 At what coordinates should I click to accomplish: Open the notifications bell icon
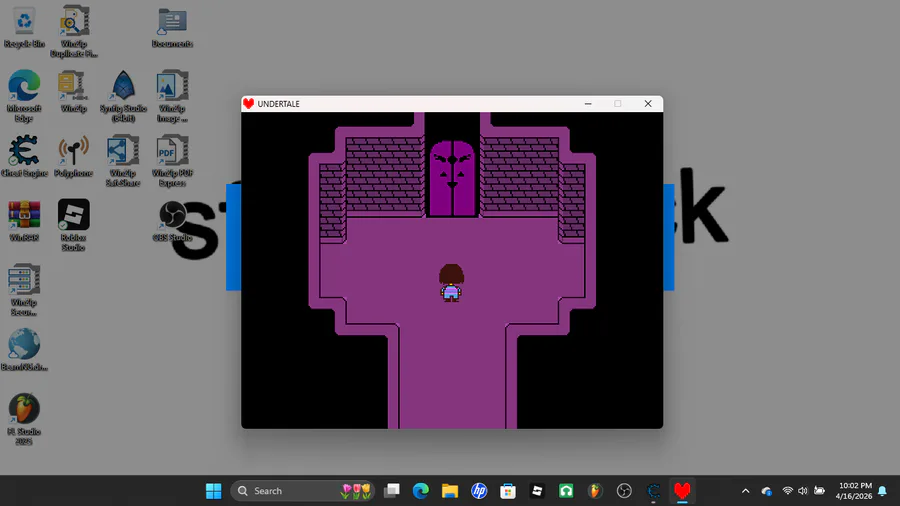pos(883,491)
